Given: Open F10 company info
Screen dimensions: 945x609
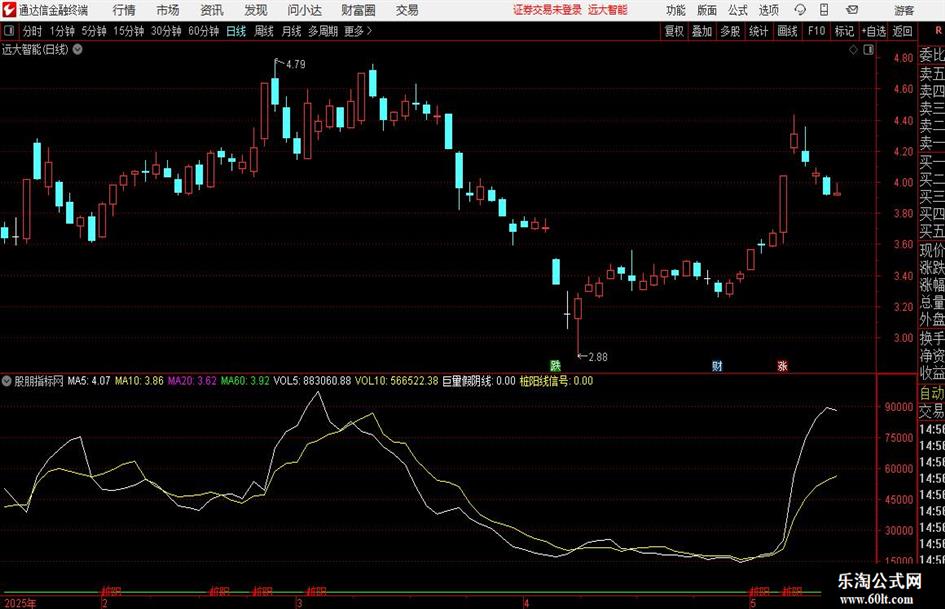Looking at the screenshot, I should tap(817, 31).
